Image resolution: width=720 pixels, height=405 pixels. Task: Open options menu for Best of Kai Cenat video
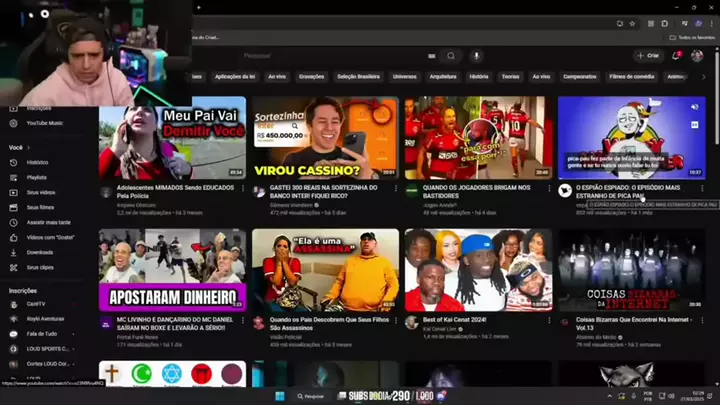[547, 322]
